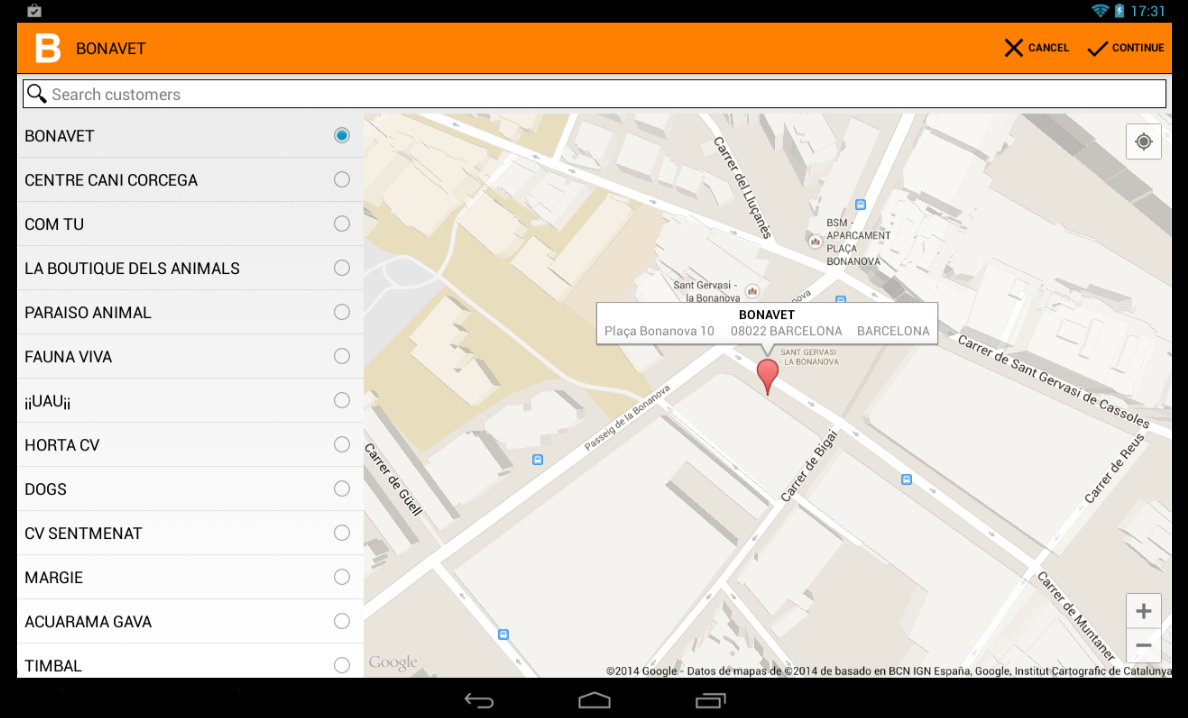Select FAUNA VIVA radio button
The height and width of the screenshot is (718, 1188).
[342, 356]
